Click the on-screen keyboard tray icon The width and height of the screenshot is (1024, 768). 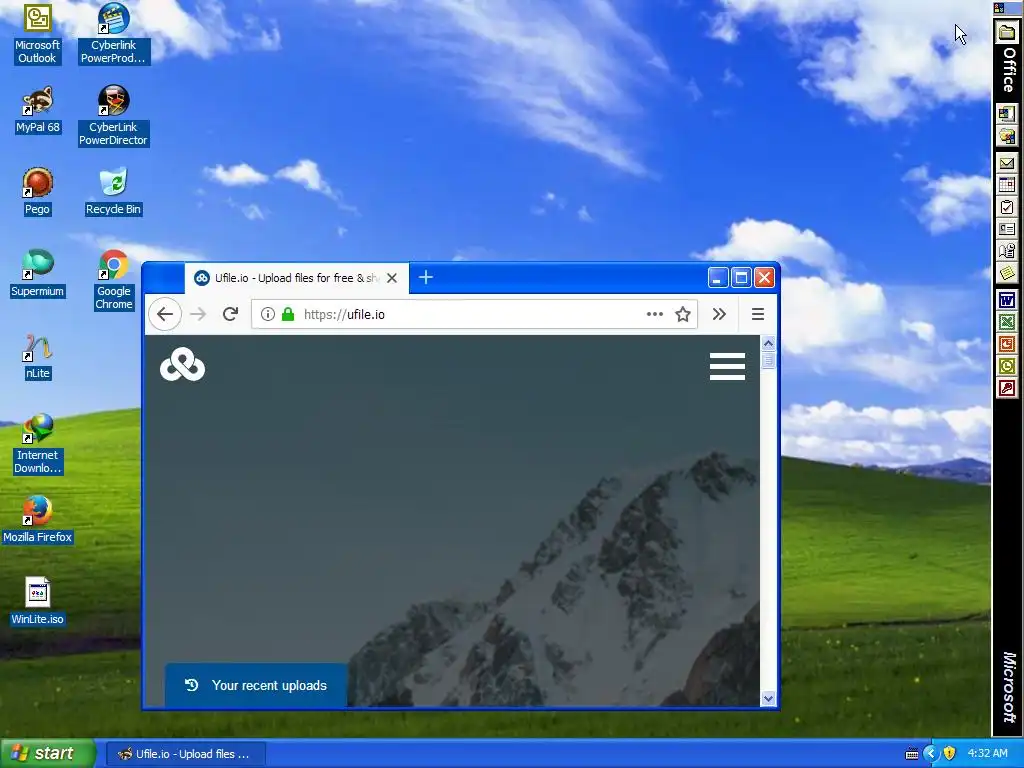(912, 754)
